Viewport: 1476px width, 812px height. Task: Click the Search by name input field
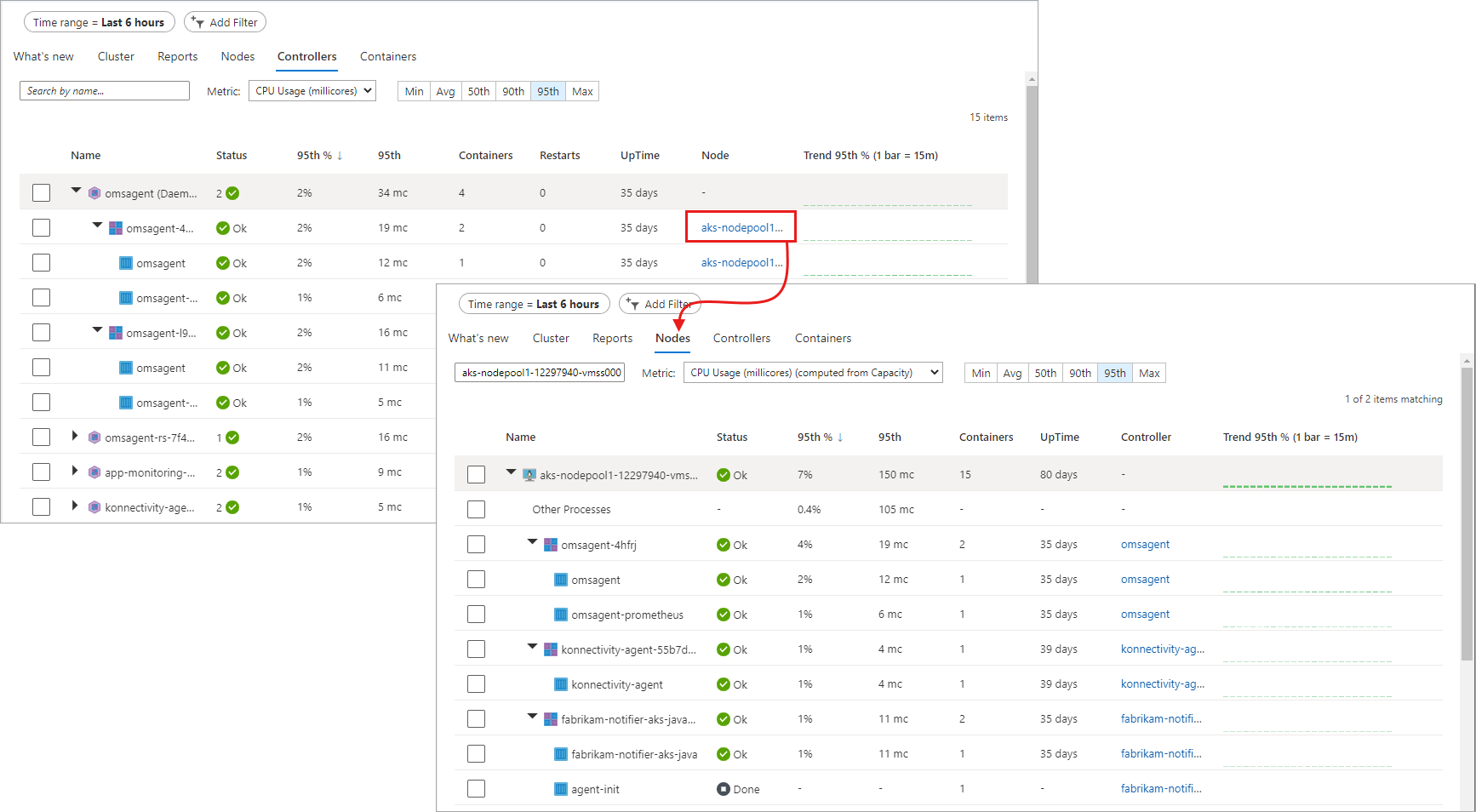(x=105, y=91)
